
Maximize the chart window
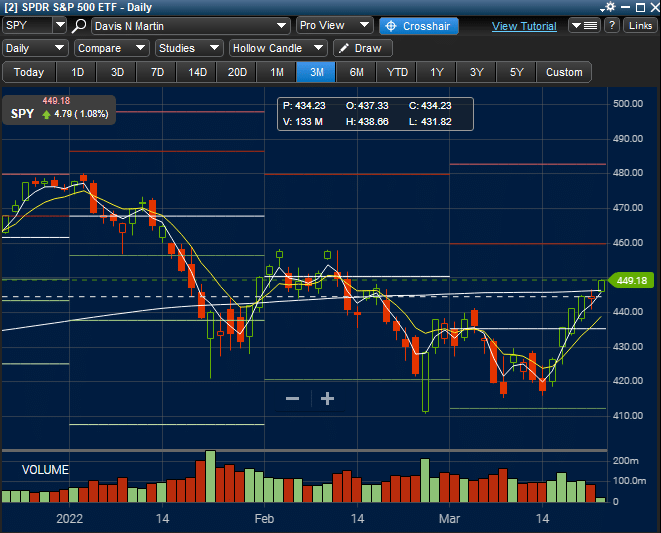[x=640, y=7]
